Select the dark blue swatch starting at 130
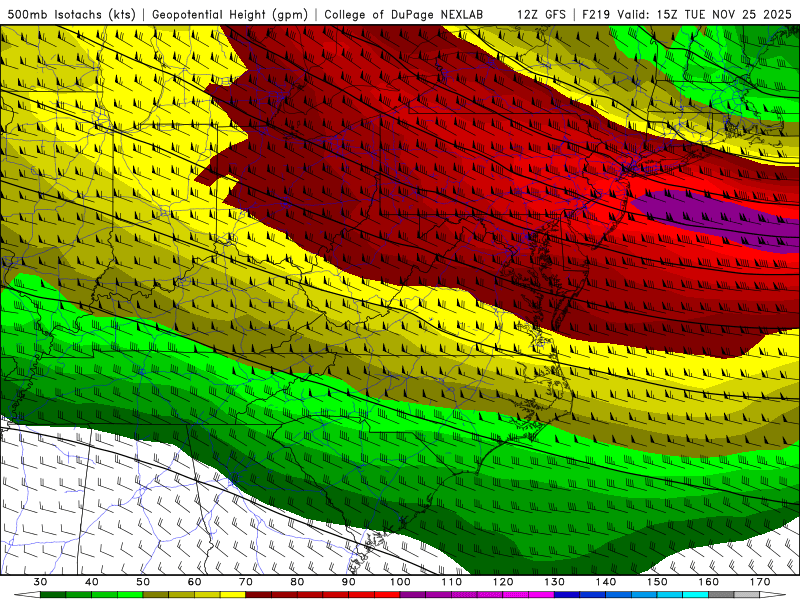The image size is (800, 600). (x=567, y=595)
